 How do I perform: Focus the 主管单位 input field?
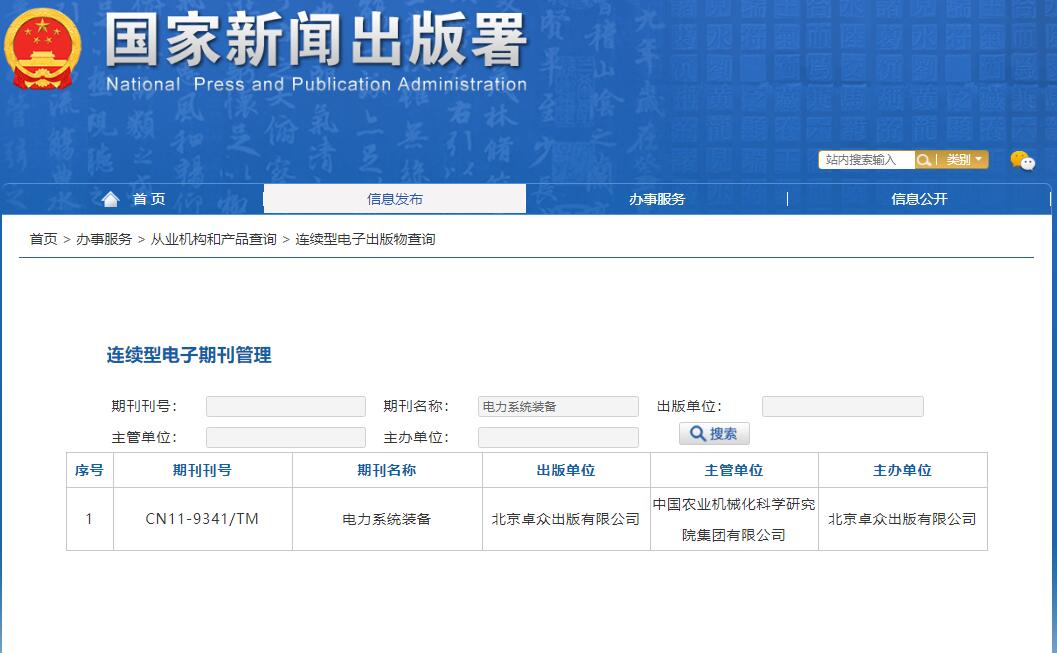(285, 437)
